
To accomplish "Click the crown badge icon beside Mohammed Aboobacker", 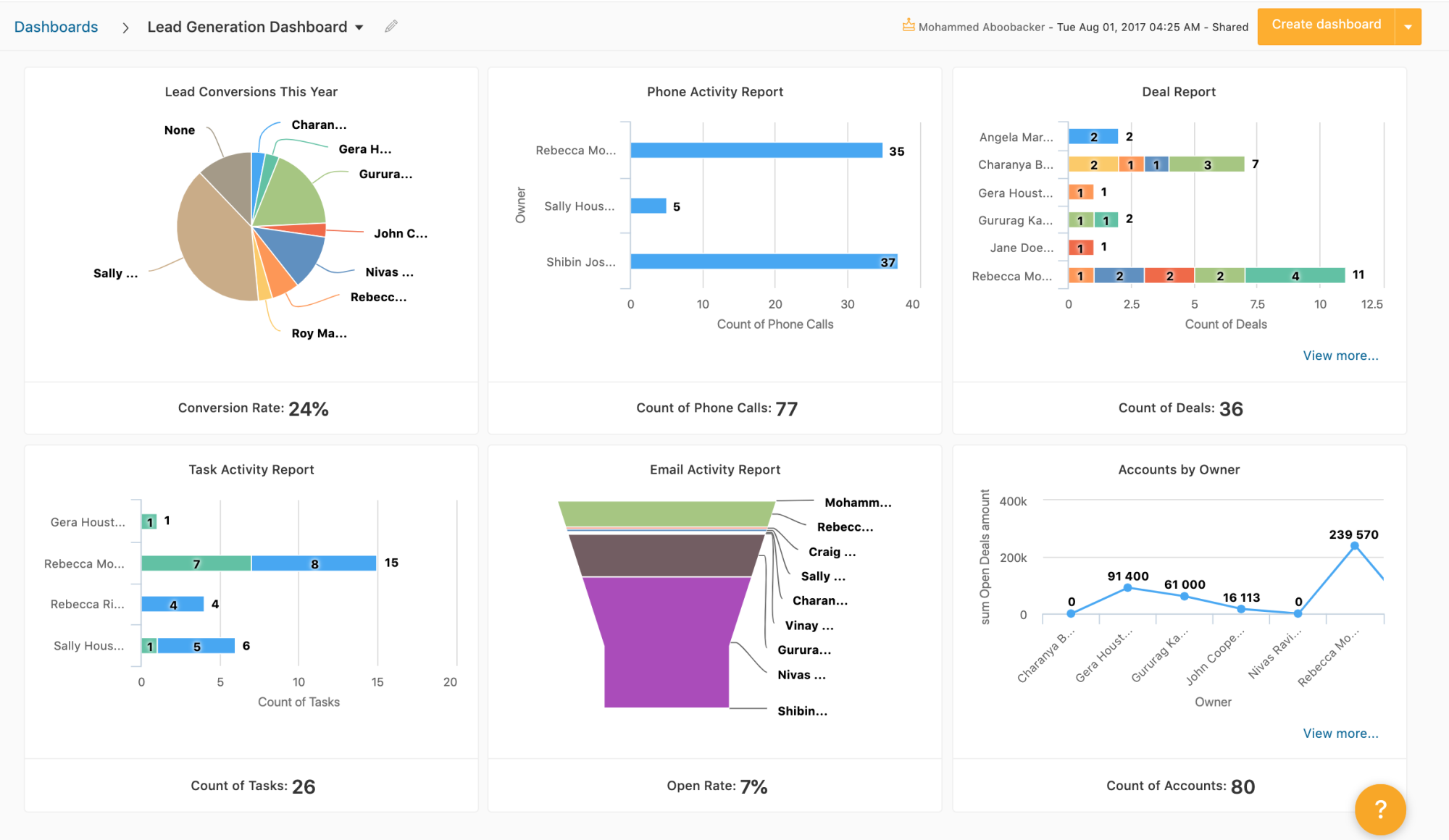I will pyautogui.click(x=908, y=24).
